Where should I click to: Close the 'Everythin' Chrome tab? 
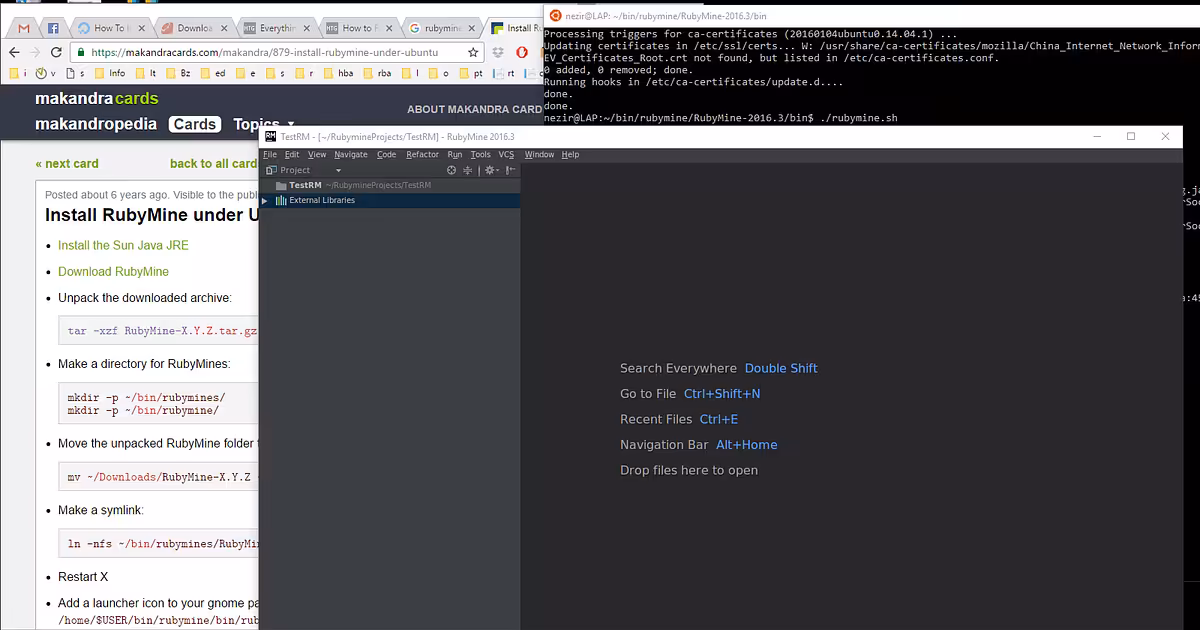(308, 28)
